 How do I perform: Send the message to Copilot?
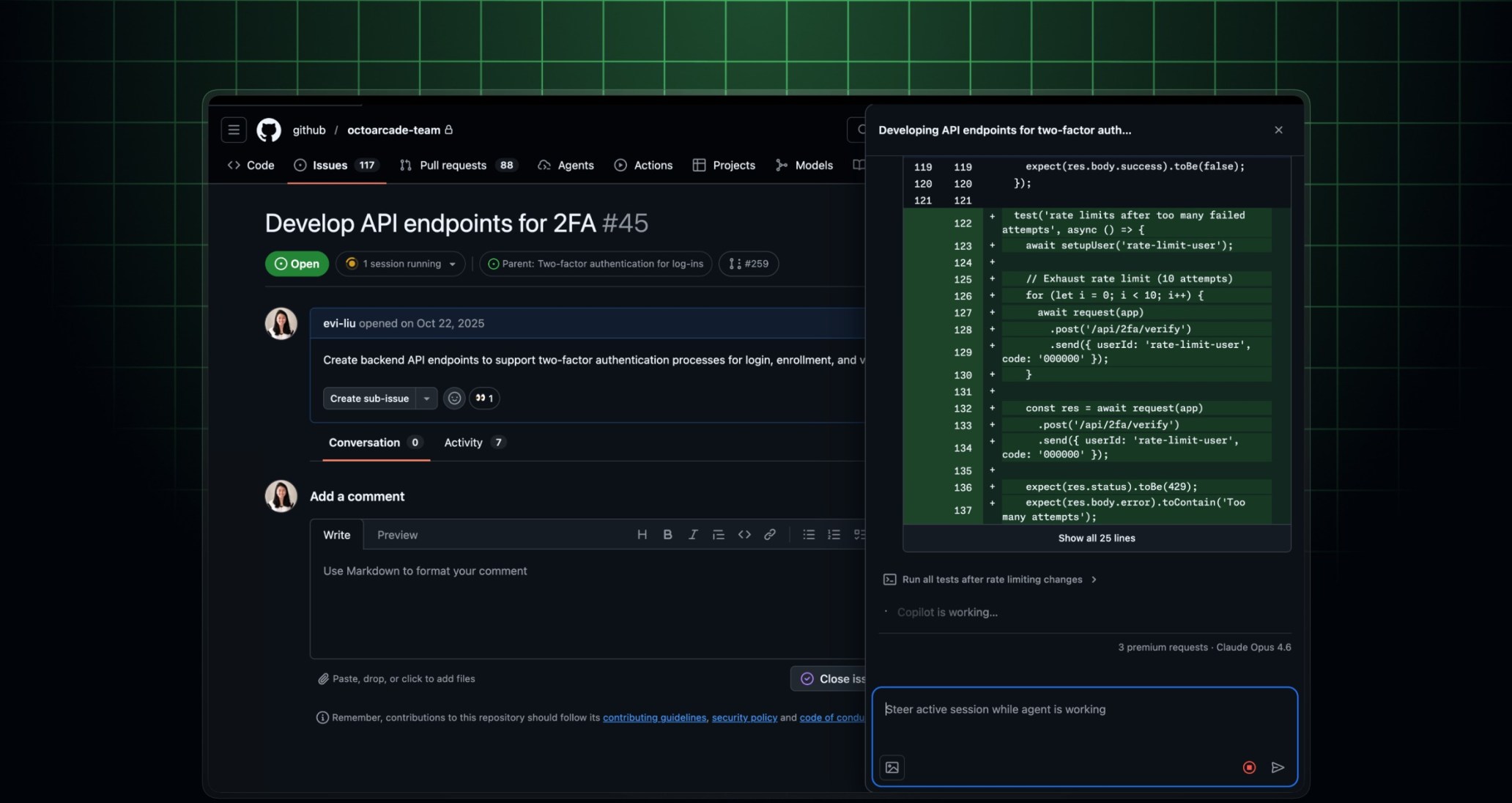pos(1278,767)
